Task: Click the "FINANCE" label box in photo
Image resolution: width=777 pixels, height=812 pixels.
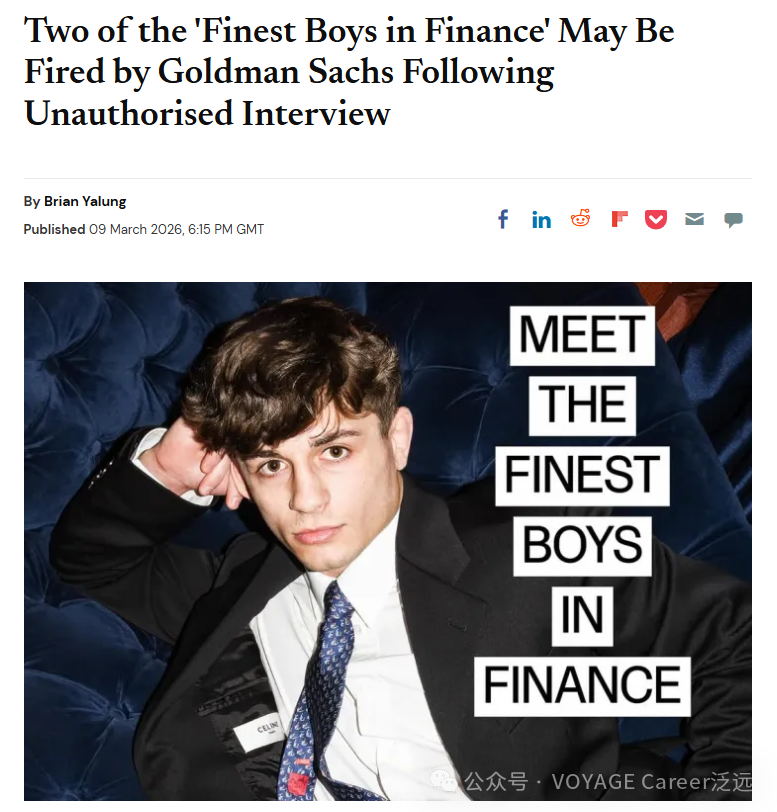Action: click(582, 686)
